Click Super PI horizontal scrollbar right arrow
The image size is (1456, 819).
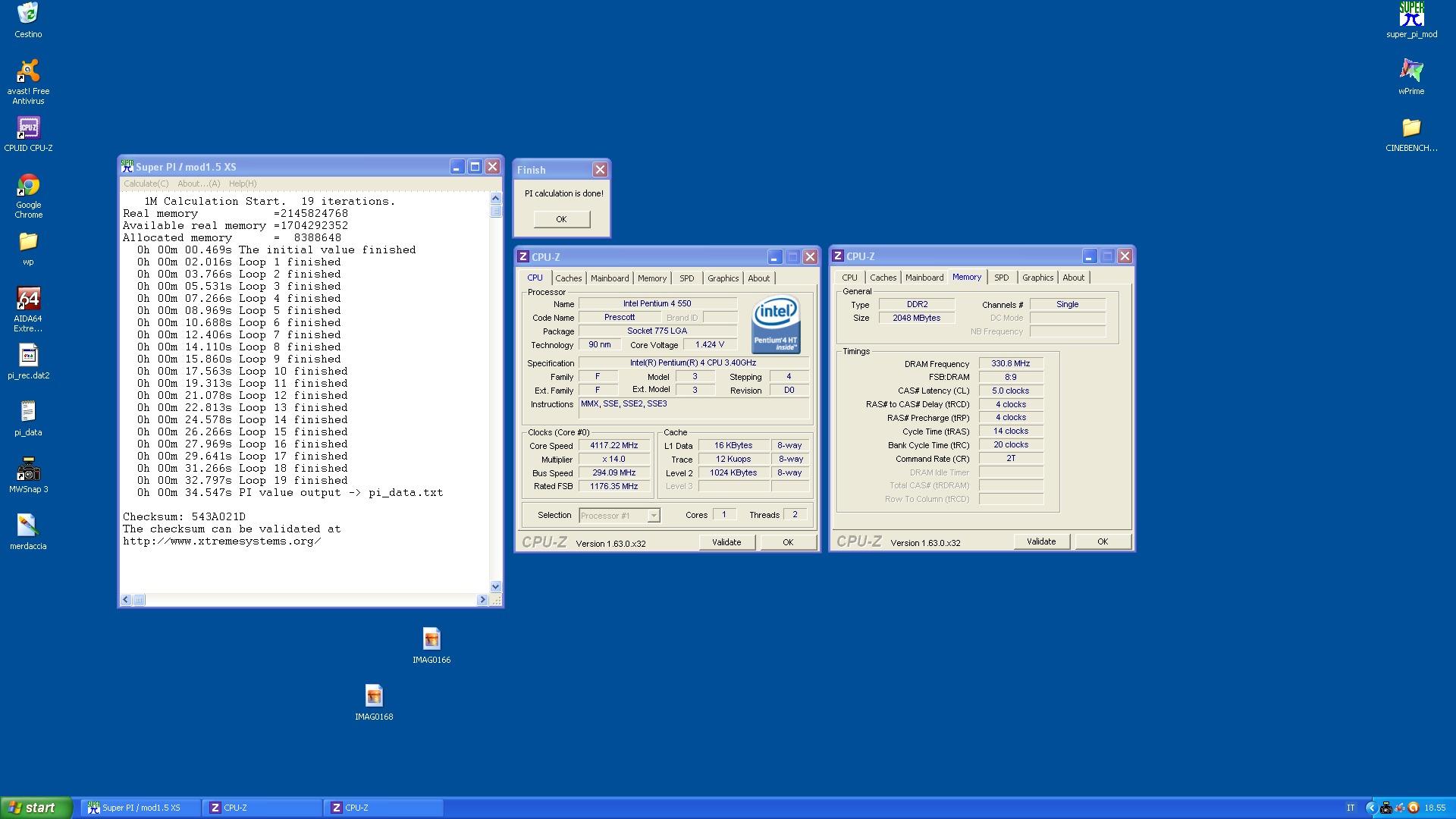(x=482, y=600)
